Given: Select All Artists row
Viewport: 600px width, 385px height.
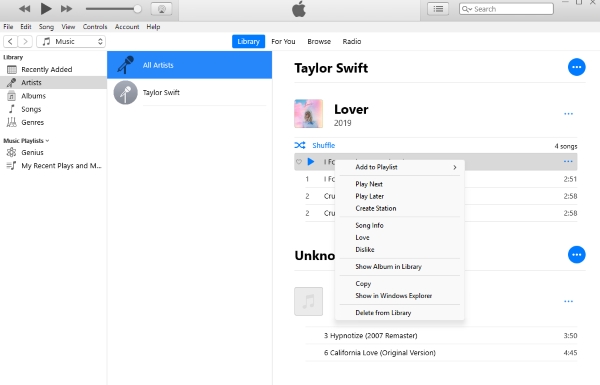Looking at the screenshot, I should 189,65.
